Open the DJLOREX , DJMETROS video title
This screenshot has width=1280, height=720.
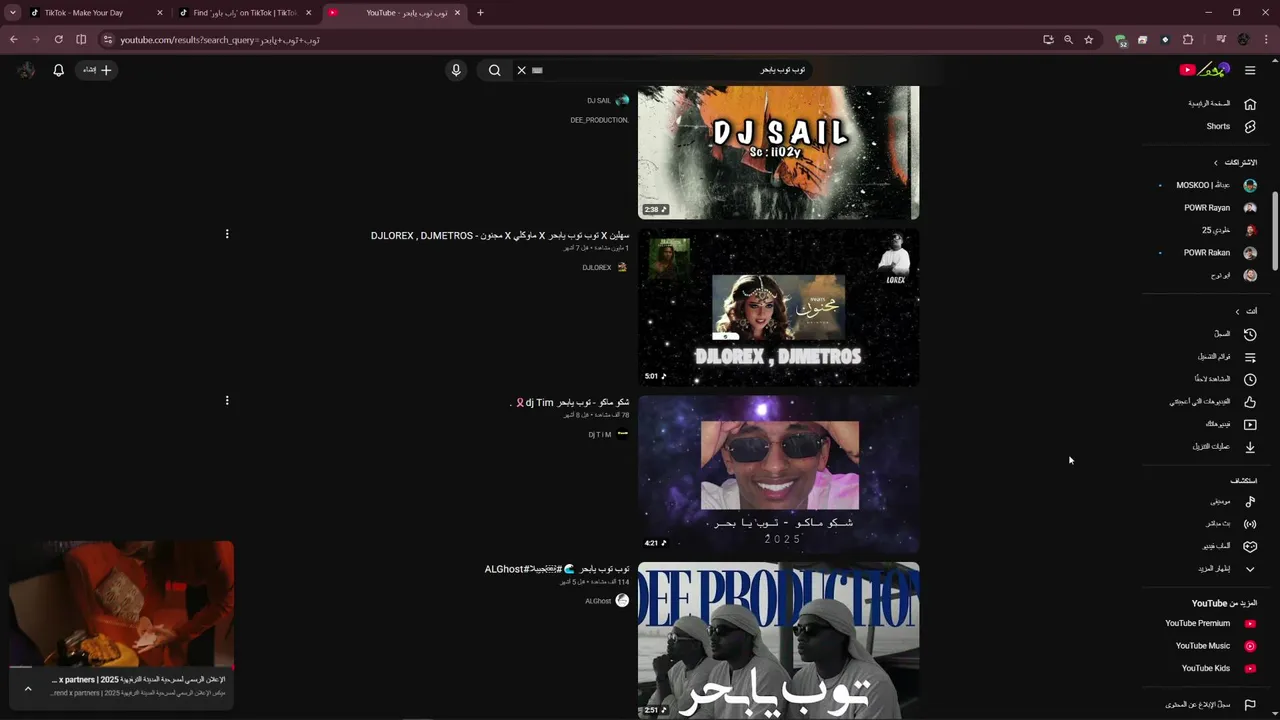pos(500,236)
